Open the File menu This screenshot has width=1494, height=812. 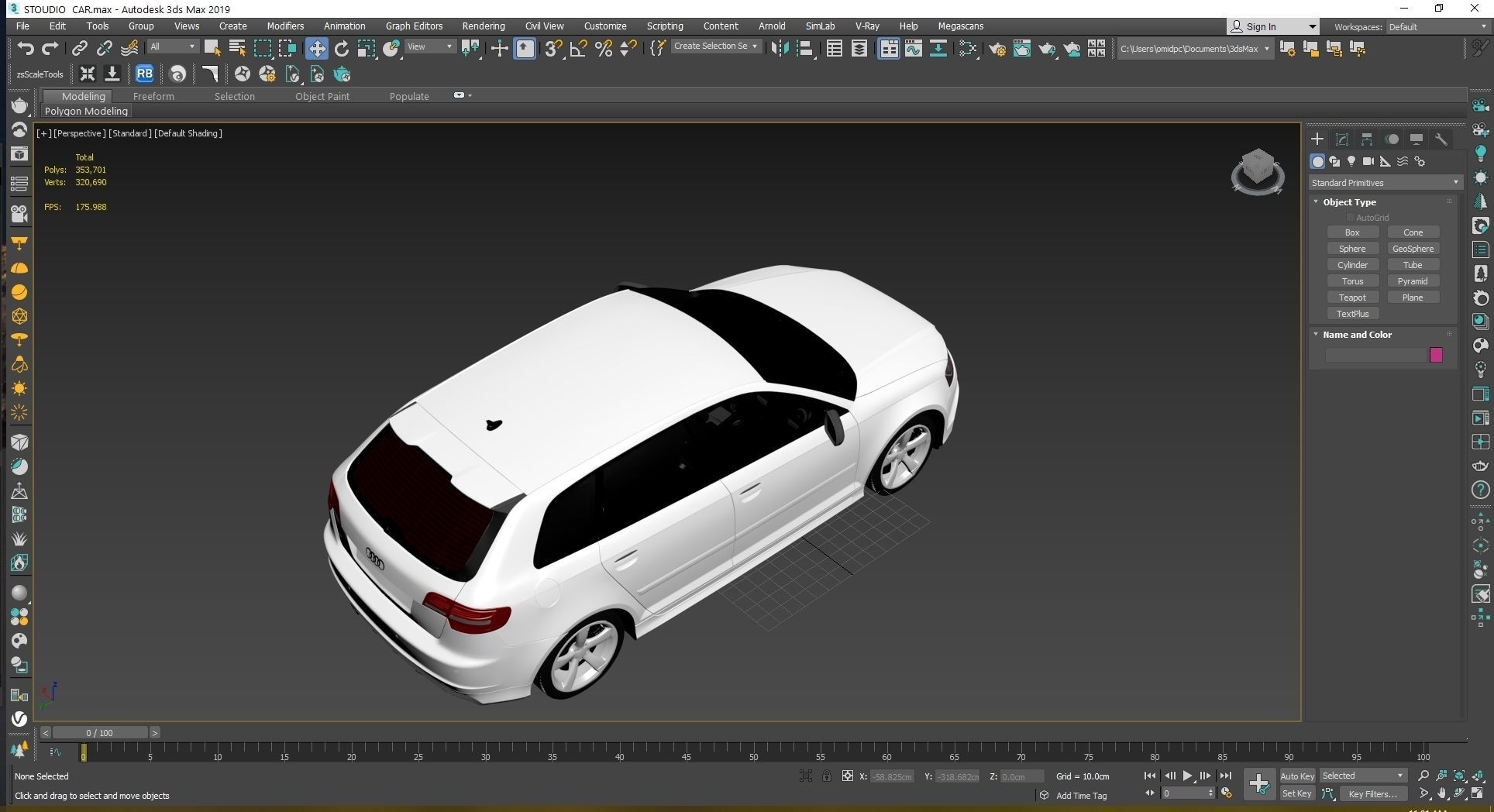tap(23, 26)
